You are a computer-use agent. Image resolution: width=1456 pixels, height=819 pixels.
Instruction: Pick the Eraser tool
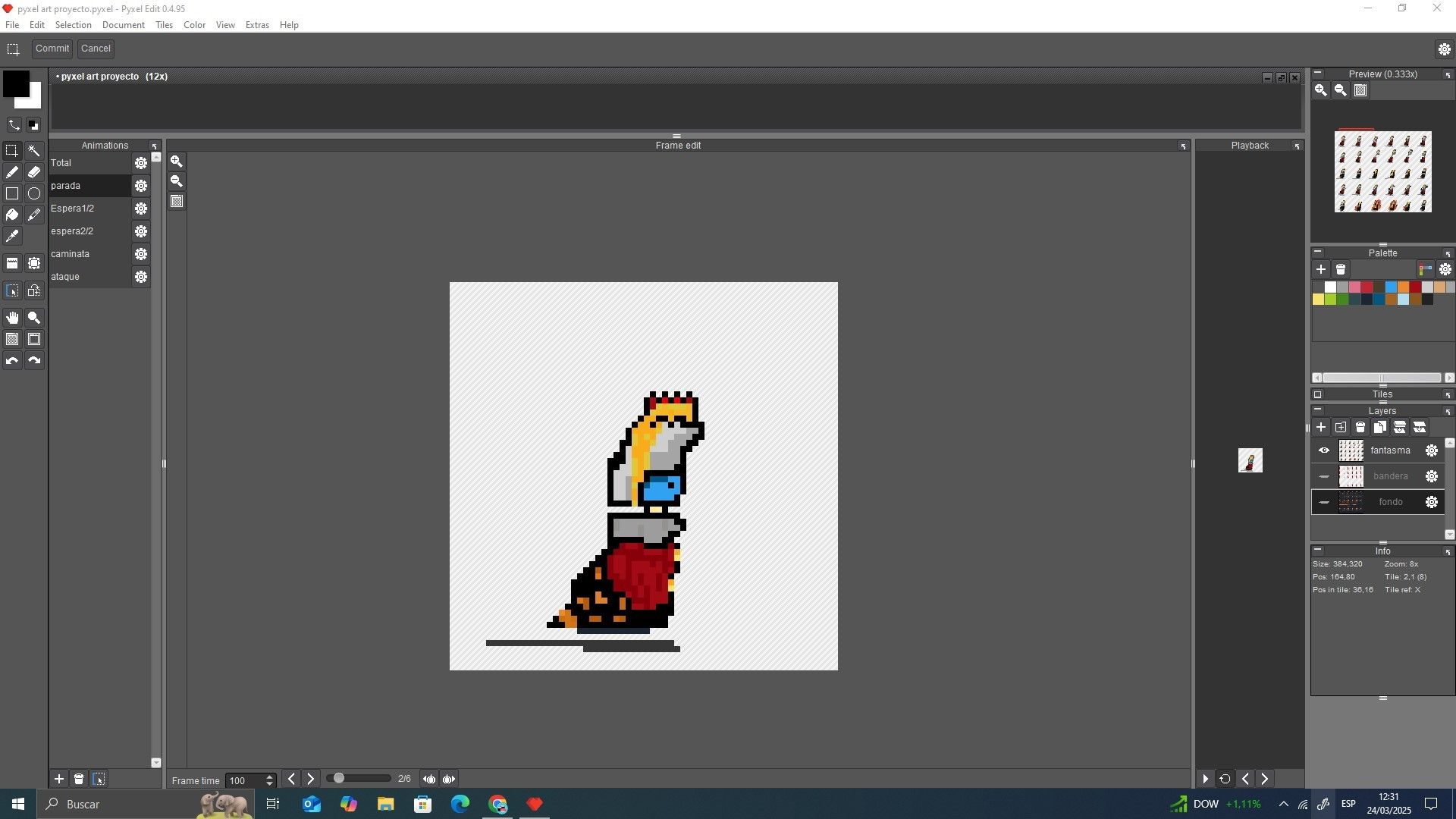pyautogui.click(x=34, y=172)
